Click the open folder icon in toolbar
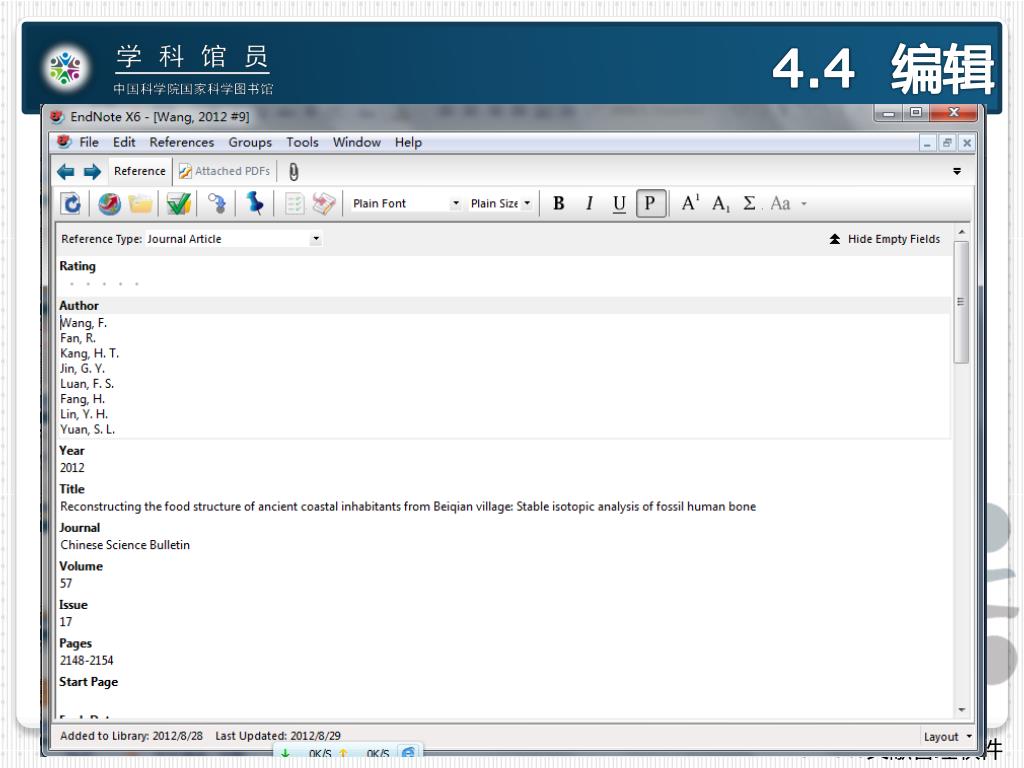The height and width of the screenshot is (768, 1024). [140, 204]
